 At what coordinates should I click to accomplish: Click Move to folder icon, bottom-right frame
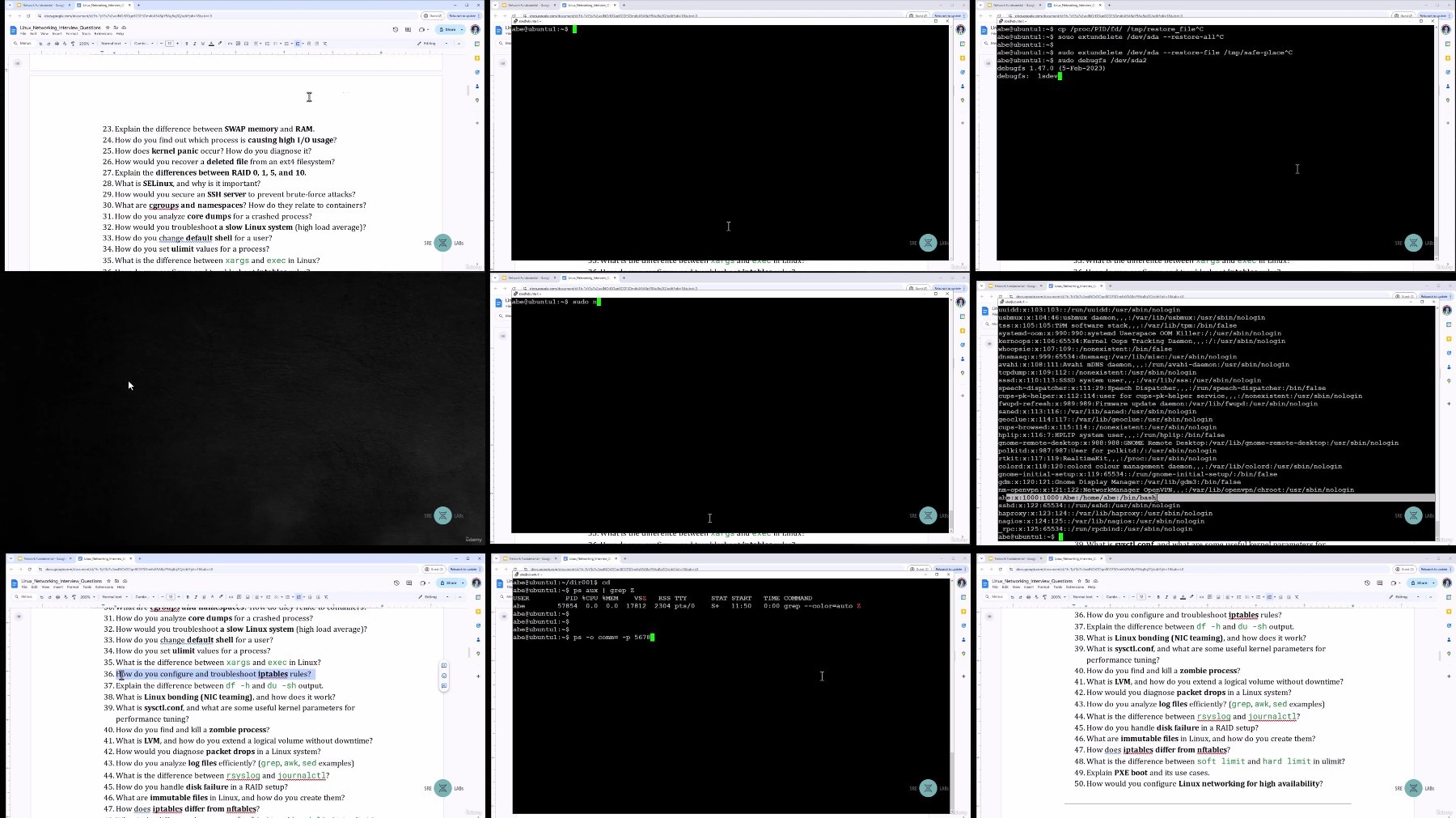click(x=1087, y=581)
